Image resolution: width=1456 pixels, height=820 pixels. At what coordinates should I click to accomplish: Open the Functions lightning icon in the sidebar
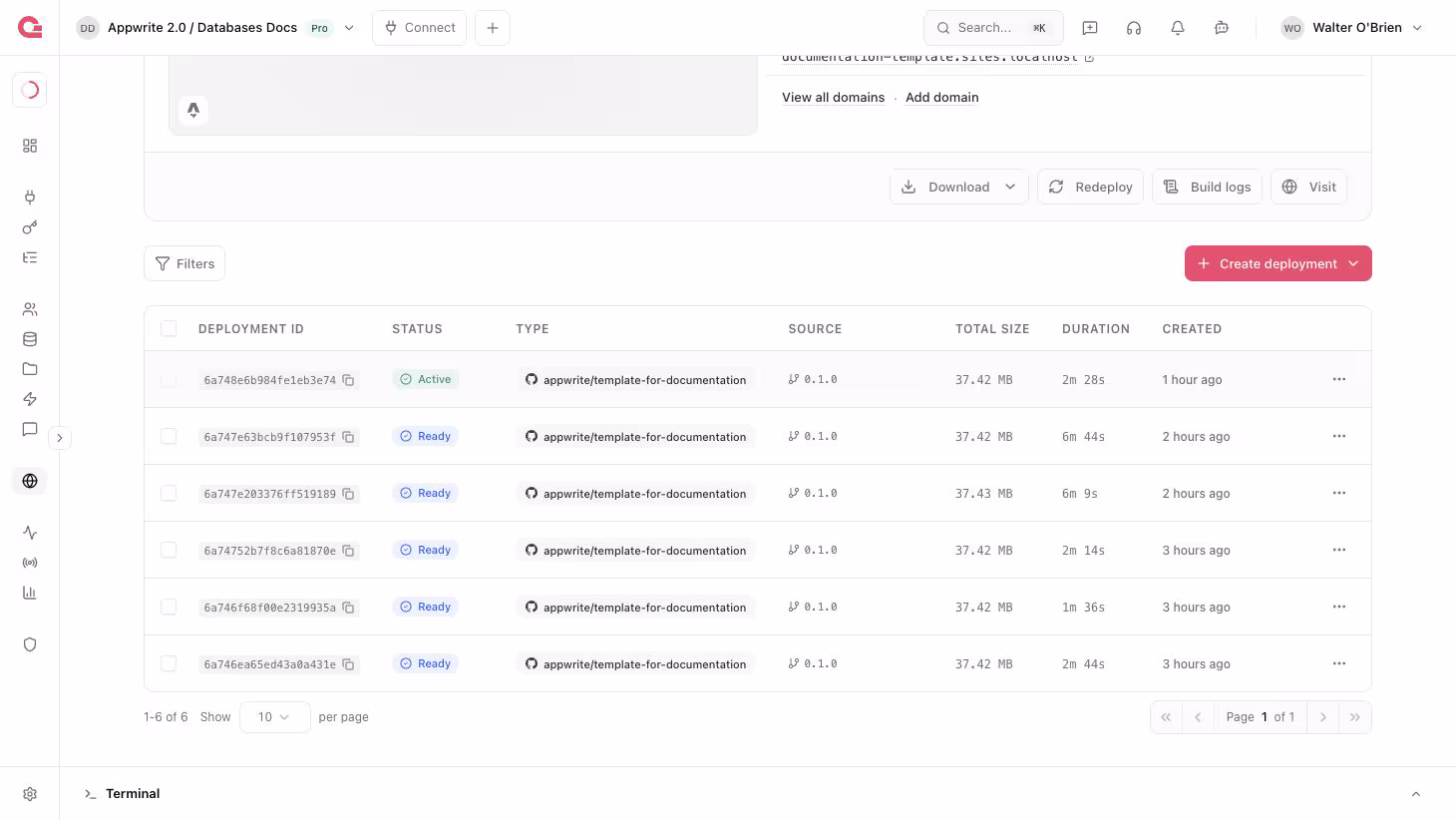click(30, 399)
